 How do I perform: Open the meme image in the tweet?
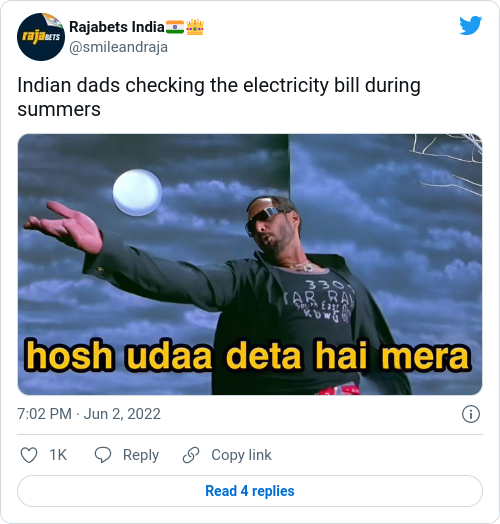point(250,264)
